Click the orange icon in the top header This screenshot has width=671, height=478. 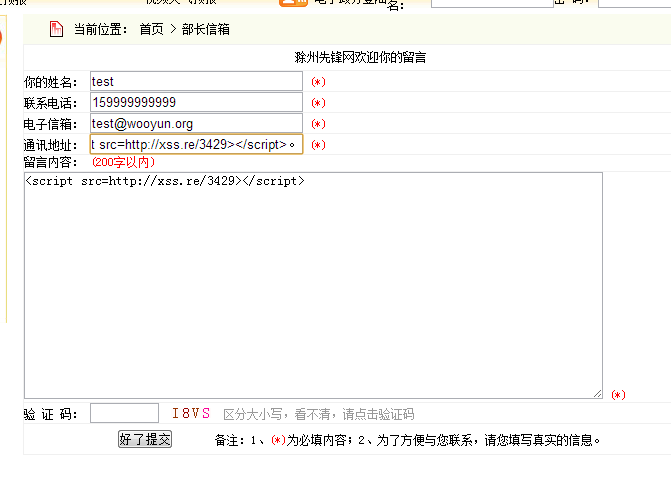click(x=293, y=3)
